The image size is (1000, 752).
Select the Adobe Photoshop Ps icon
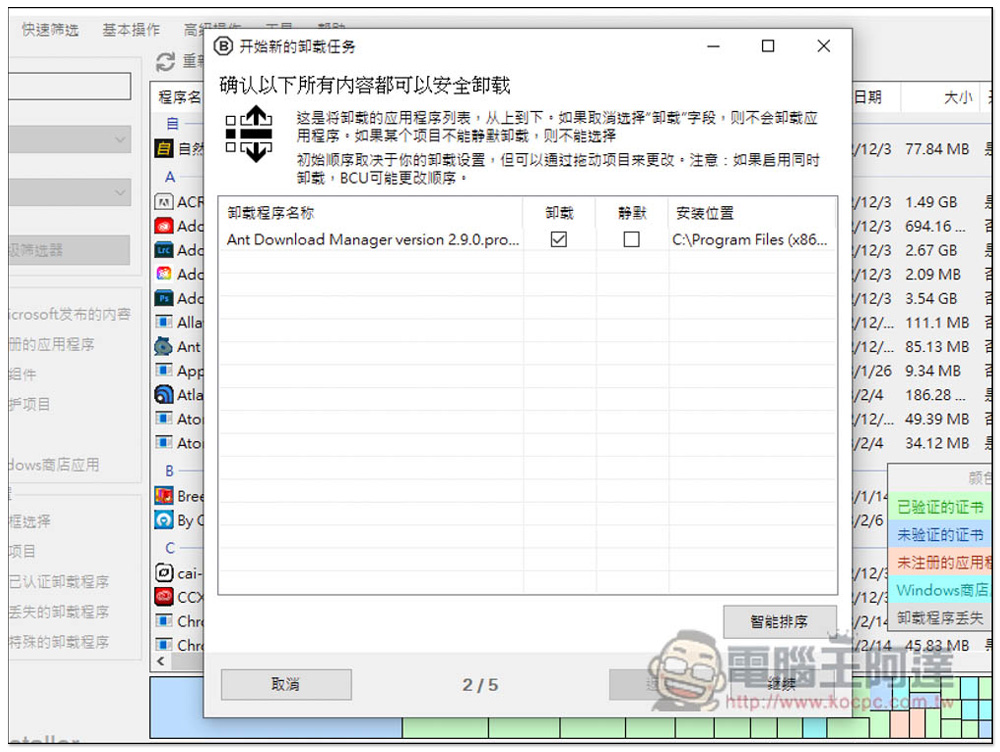click(163, 299)
